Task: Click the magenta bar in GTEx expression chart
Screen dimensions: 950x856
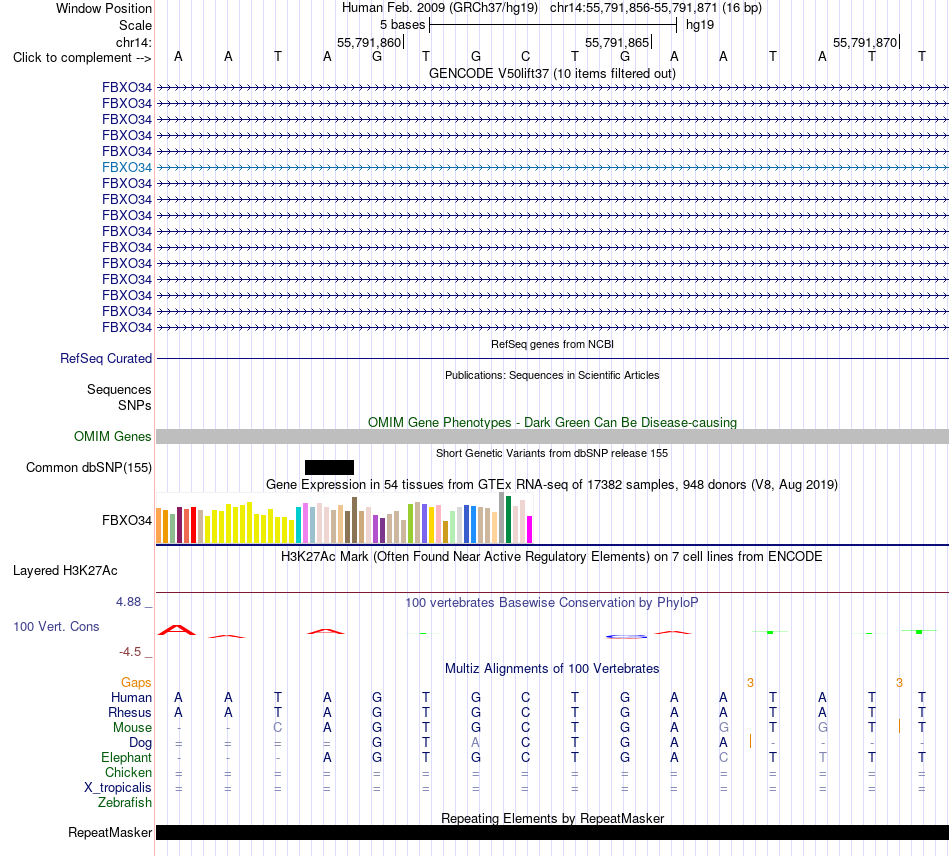Action: [530, 529]
